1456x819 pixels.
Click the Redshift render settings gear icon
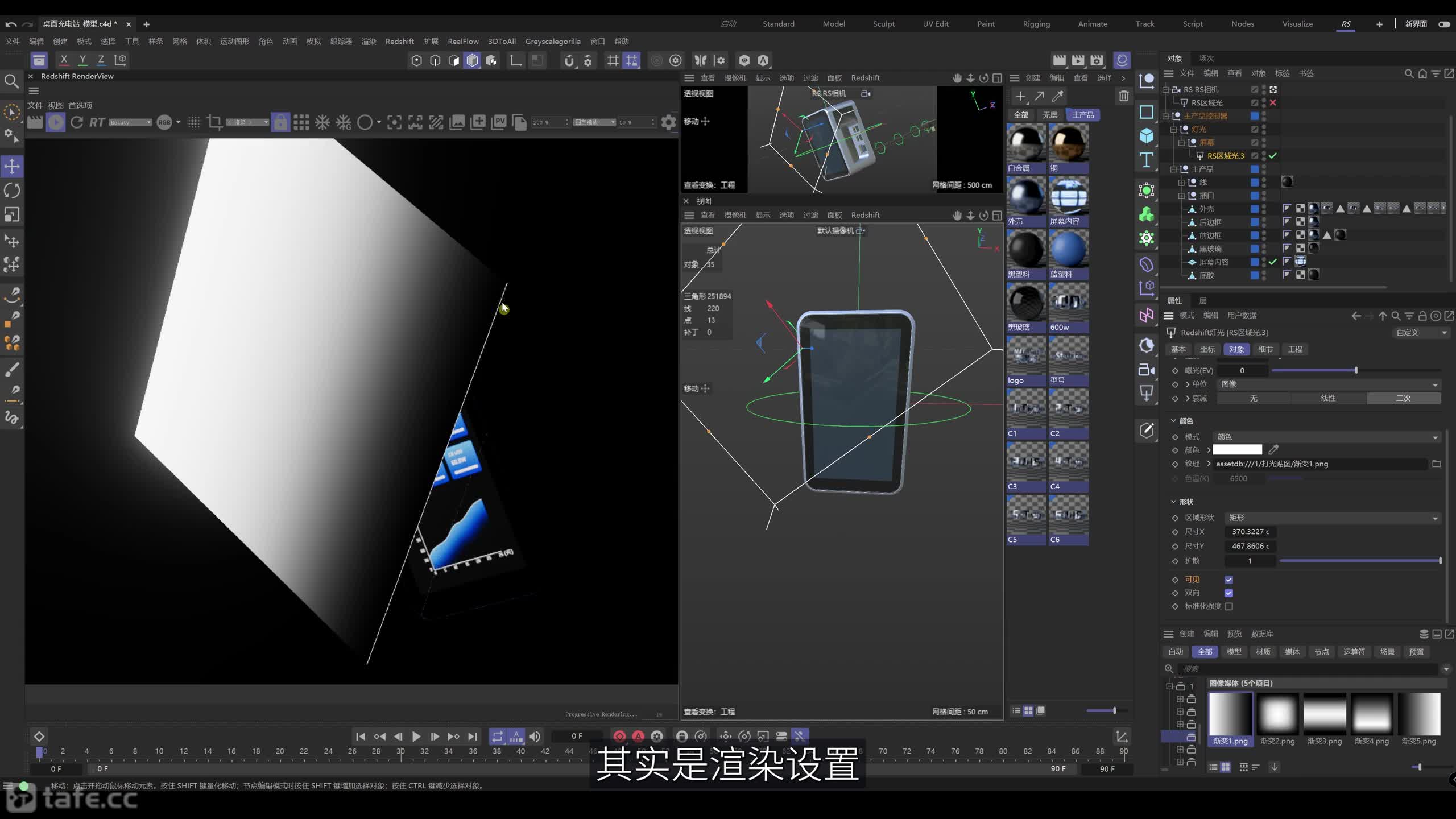coord(669,122)
